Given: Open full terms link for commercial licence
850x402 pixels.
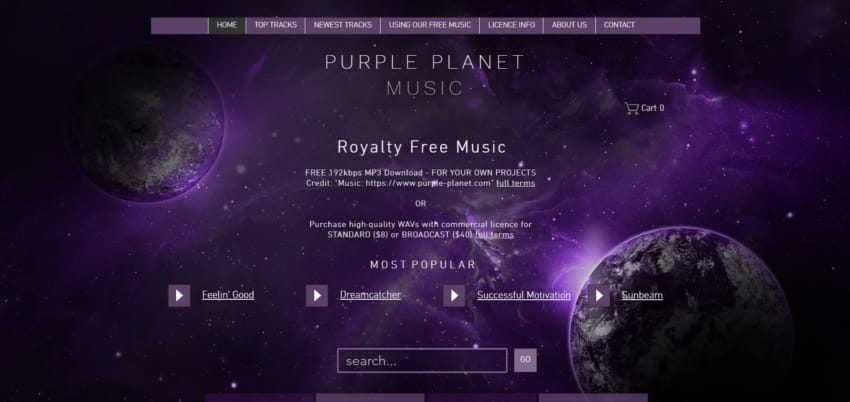Looking at the screenshot, I should click(x=494, y=235).
